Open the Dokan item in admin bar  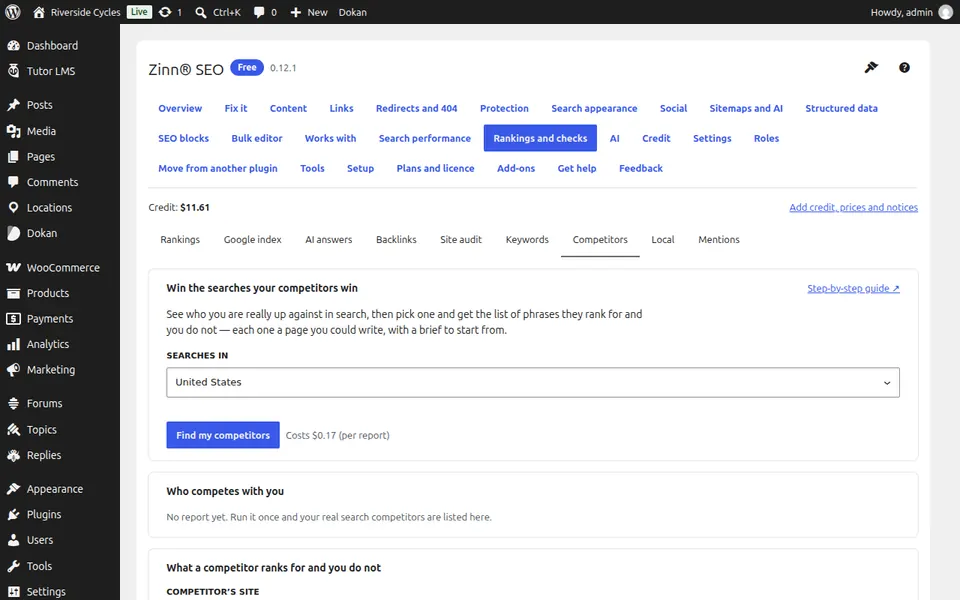pyautogui.click(x=353, y=12)
